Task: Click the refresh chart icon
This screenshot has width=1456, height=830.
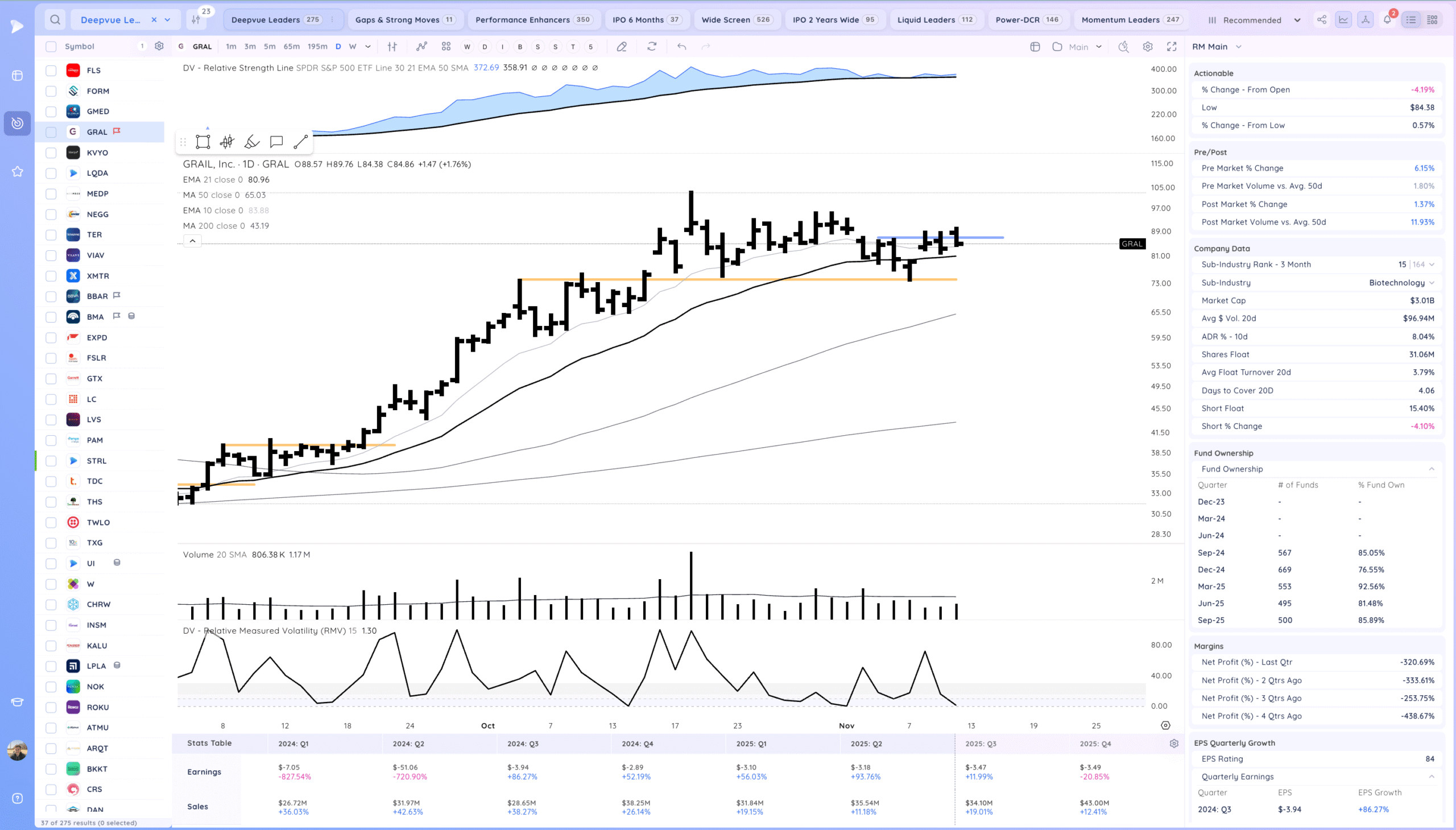Action: [652, 47]
